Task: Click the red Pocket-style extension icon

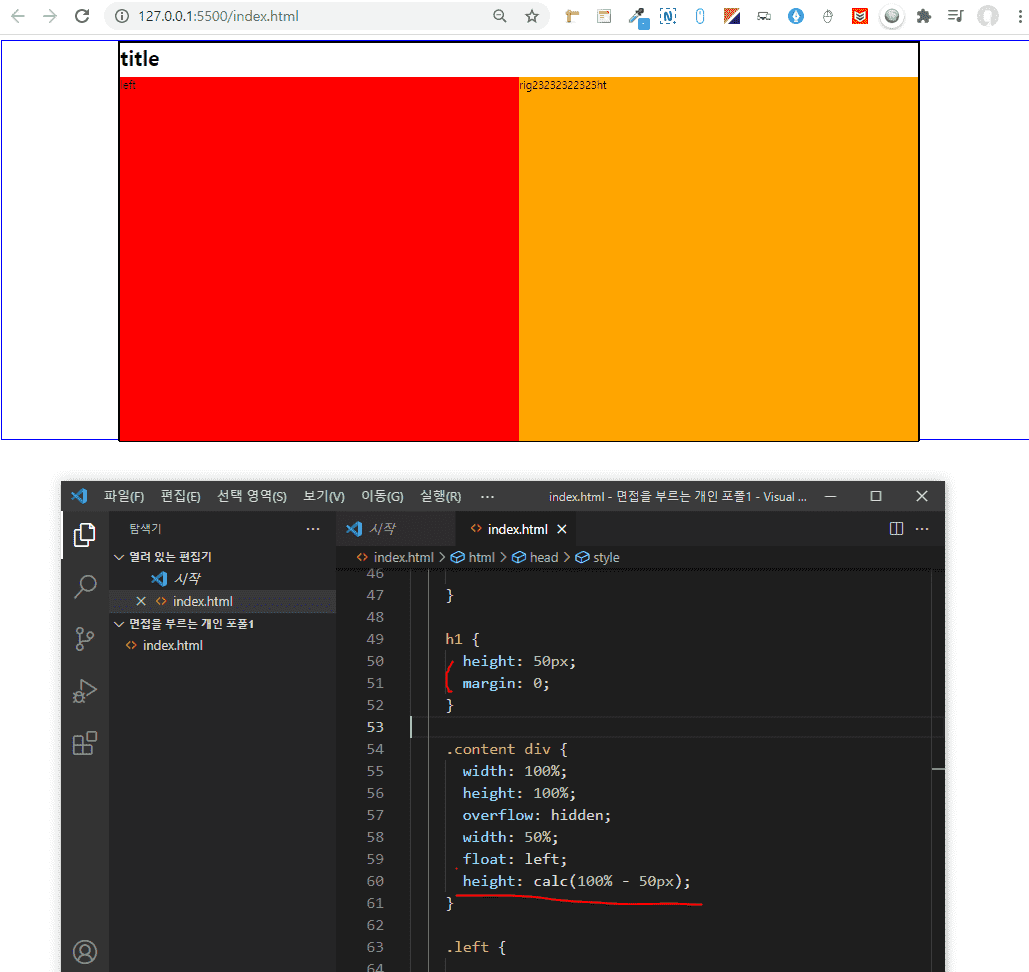Action: click(x=860, y=16)
